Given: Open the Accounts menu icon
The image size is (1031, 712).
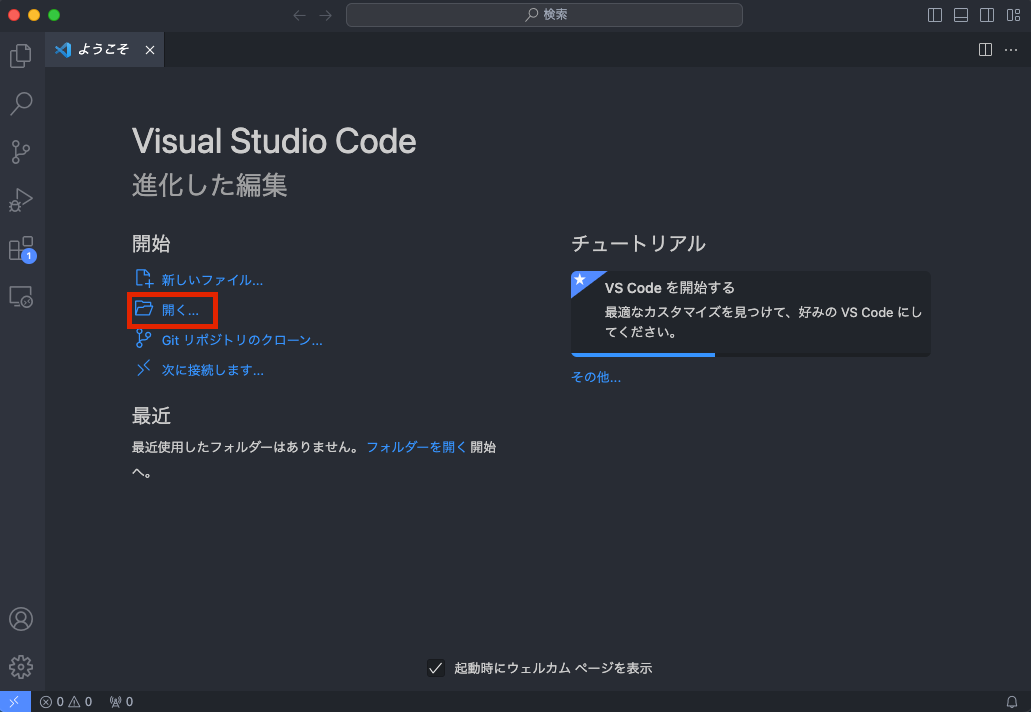Looking at the screenshot, I should pos(21,619).
